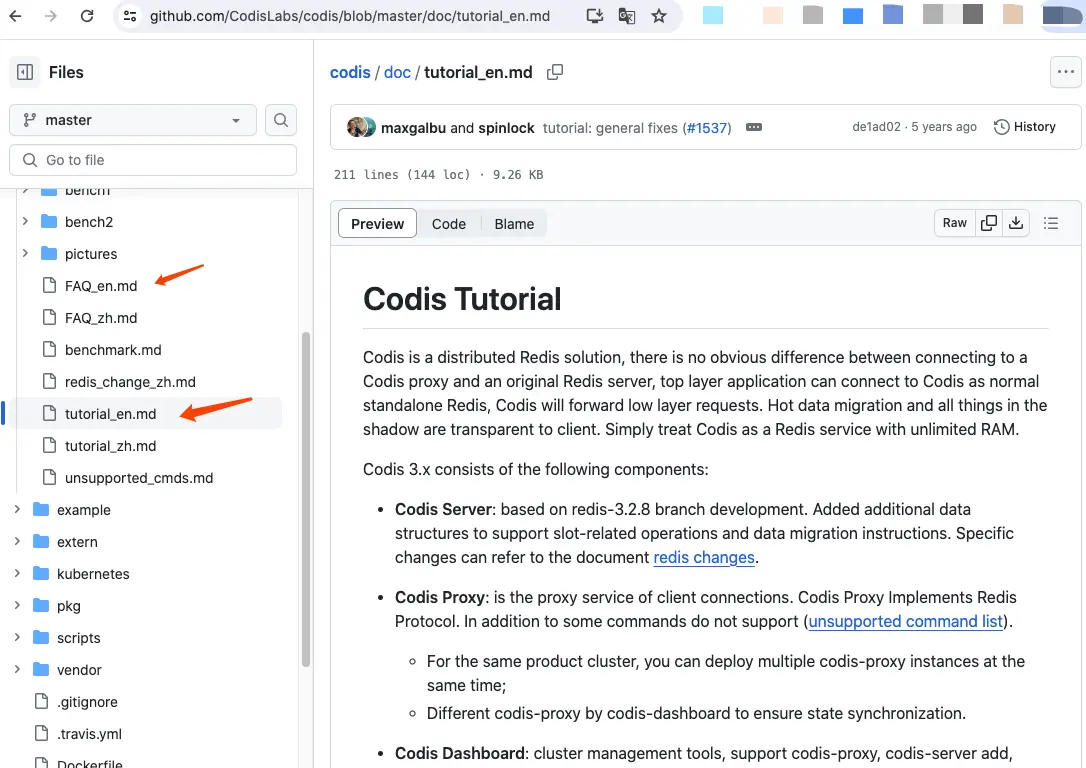
Task: Click the spinlock author name
Action: (506, 127)
